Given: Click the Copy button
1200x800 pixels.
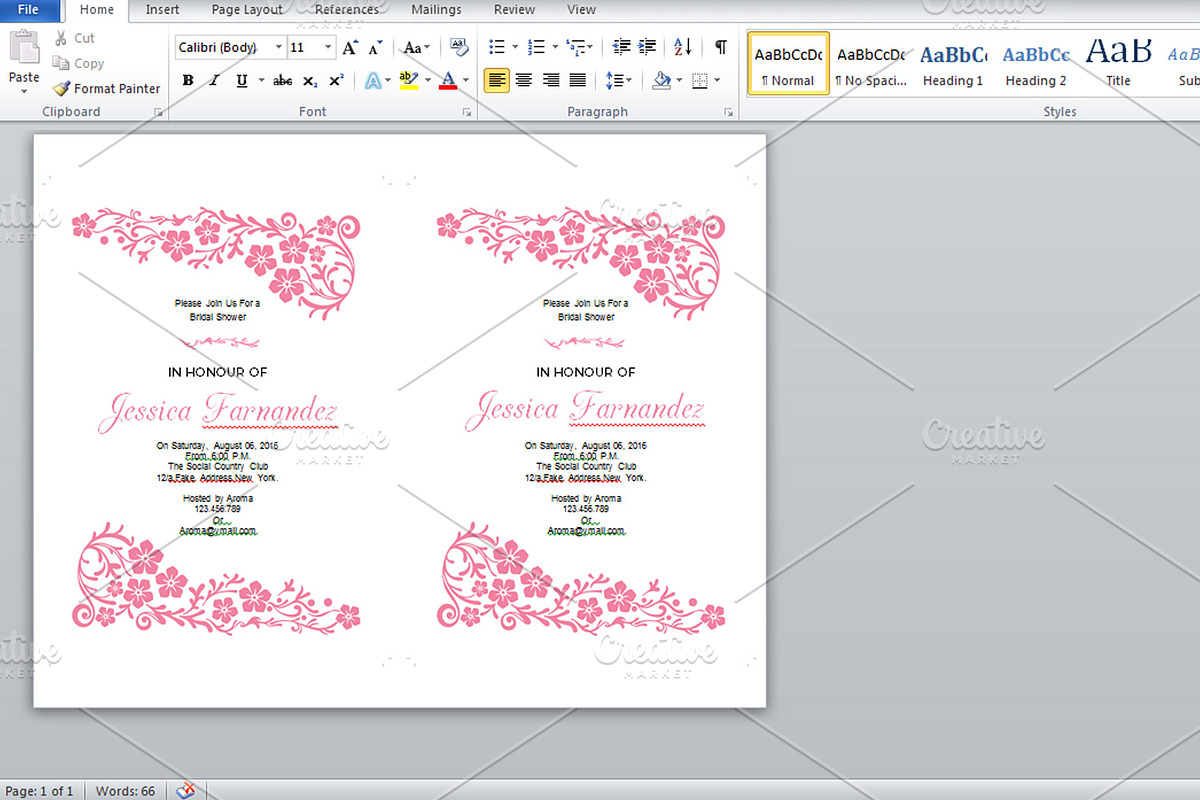Looking at the screenshot, I should tap(79, 63).
